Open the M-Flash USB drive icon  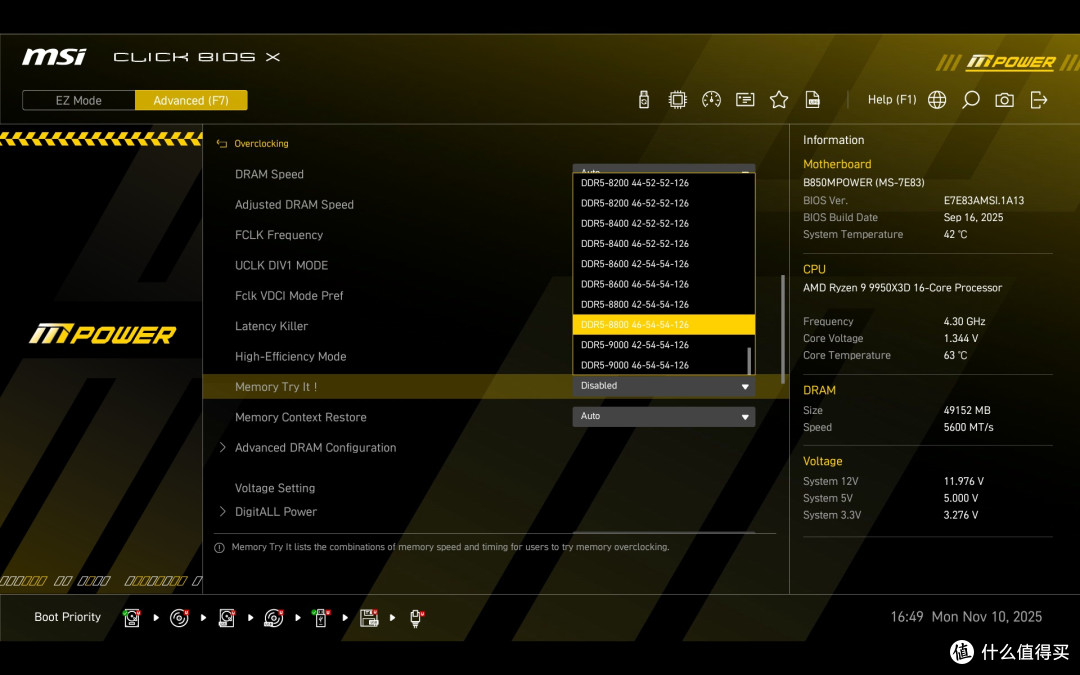(643, 100)
